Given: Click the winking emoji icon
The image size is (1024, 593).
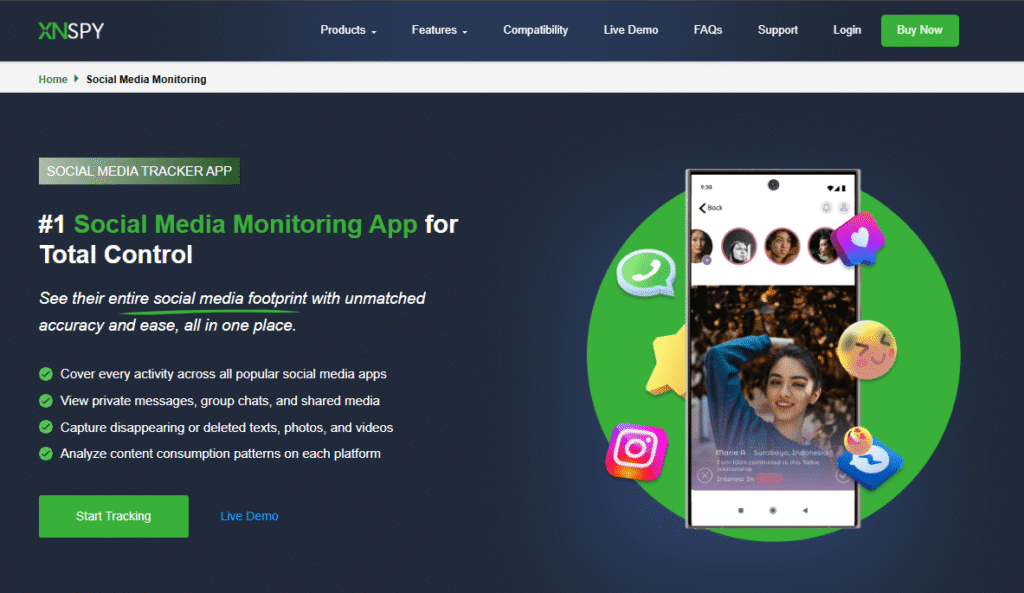Looking at the screenshot, I should coord(867,350).
